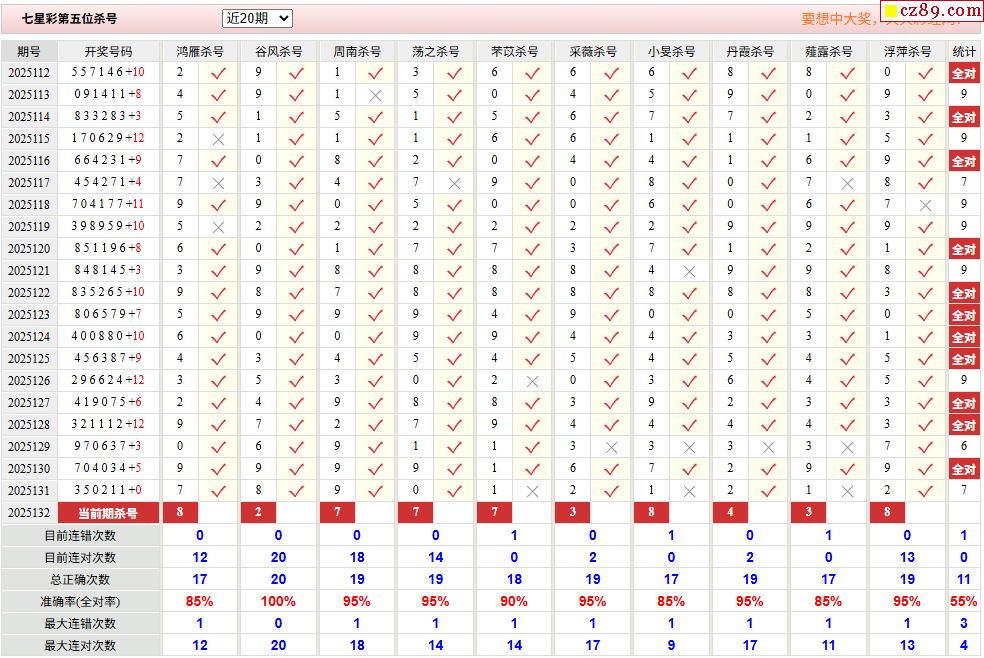Click the 全对 badge for issue 2025112
This screenshot has height=658, width=984.
pyautogui.click(x=964, y=73)
